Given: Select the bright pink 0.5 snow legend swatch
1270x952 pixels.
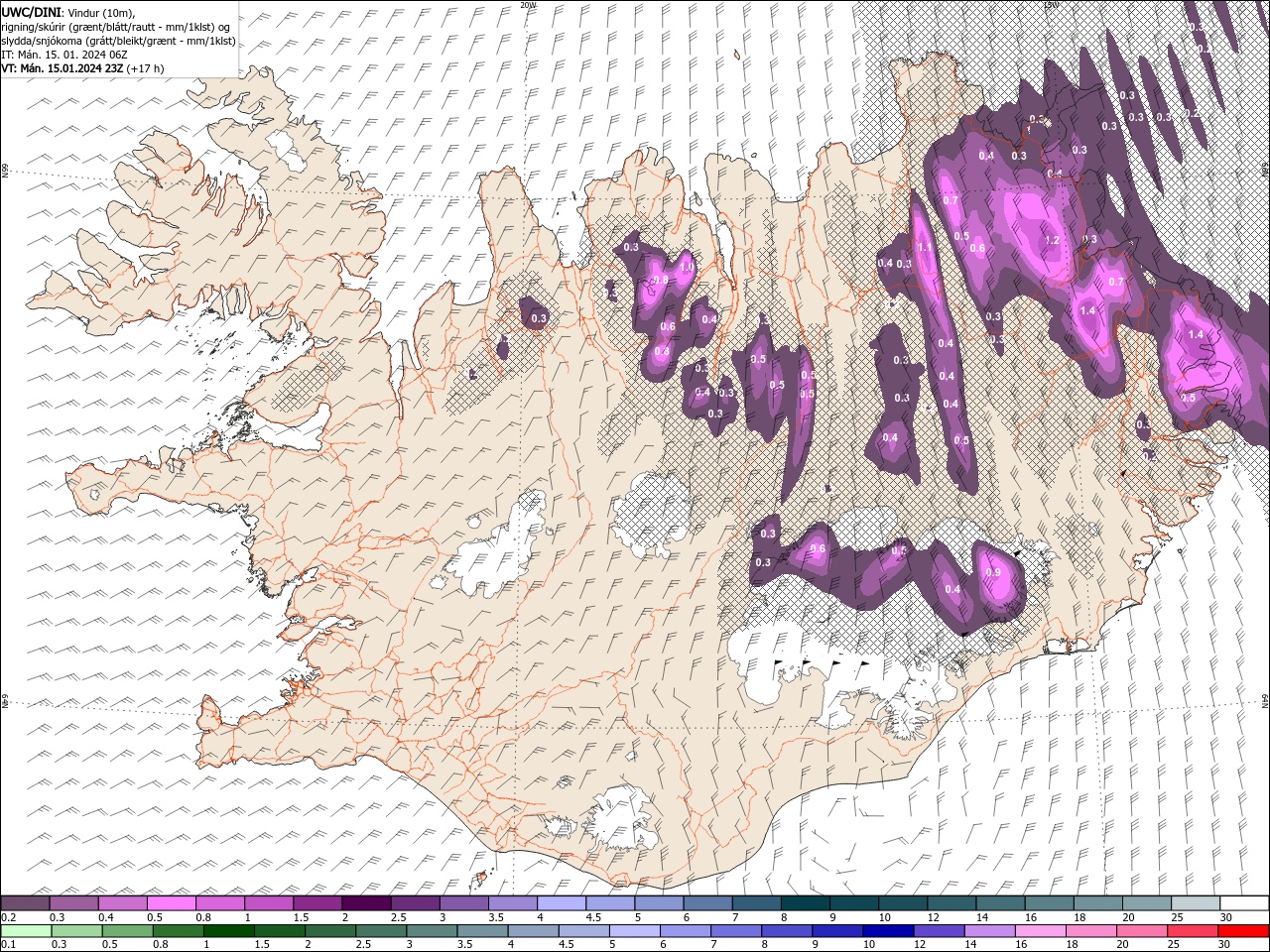Looking at the screenshot, I should (x=171, y=903).
